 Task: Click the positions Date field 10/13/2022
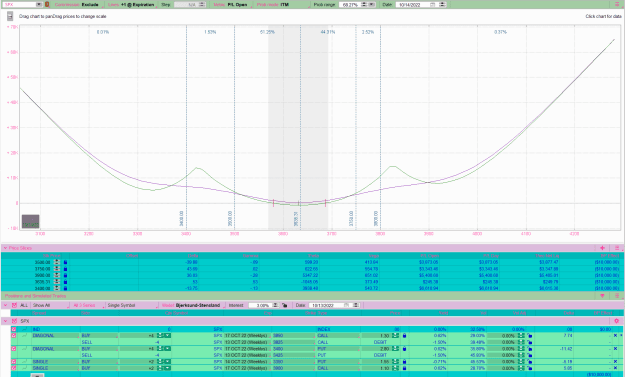click(326, 305)
